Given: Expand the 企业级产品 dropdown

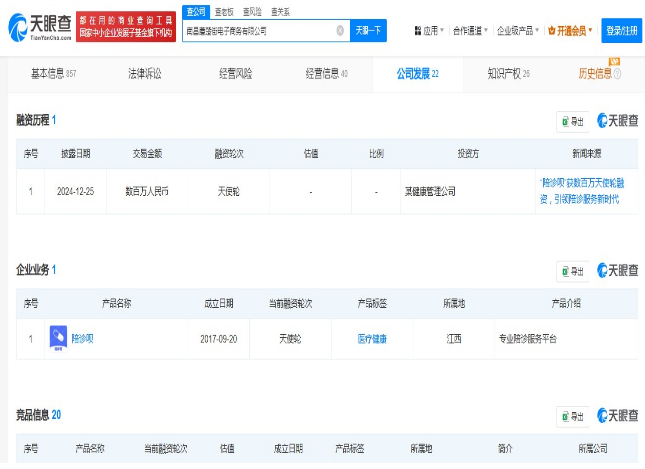Looking at the screenshot, I should tap(517, 30).
